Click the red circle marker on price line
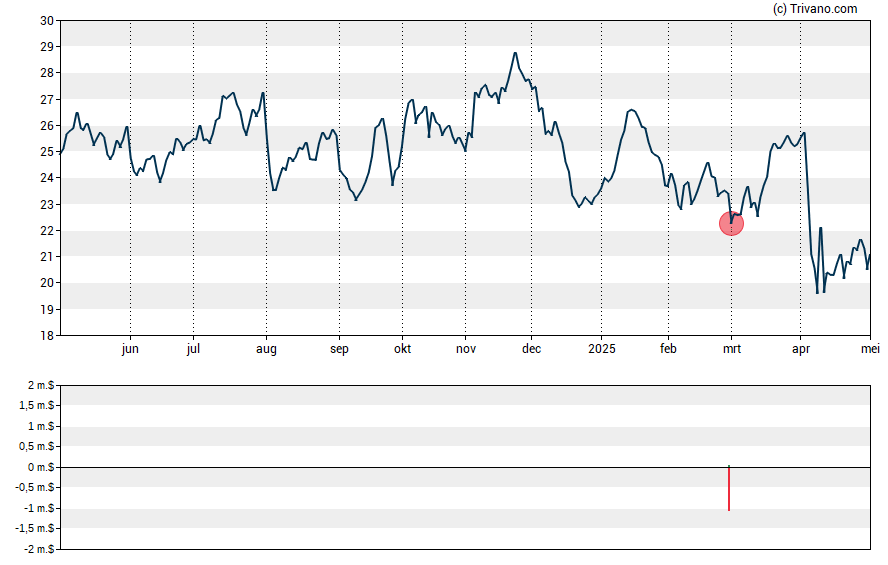Image resolution: width=888 pixels, height=565 pixels. 731,224
